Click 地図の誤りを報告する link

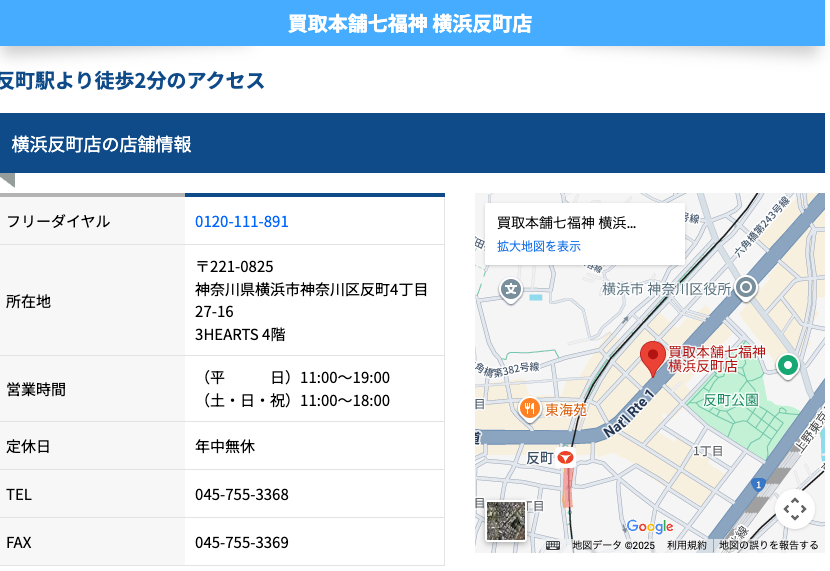click(768, 545)
